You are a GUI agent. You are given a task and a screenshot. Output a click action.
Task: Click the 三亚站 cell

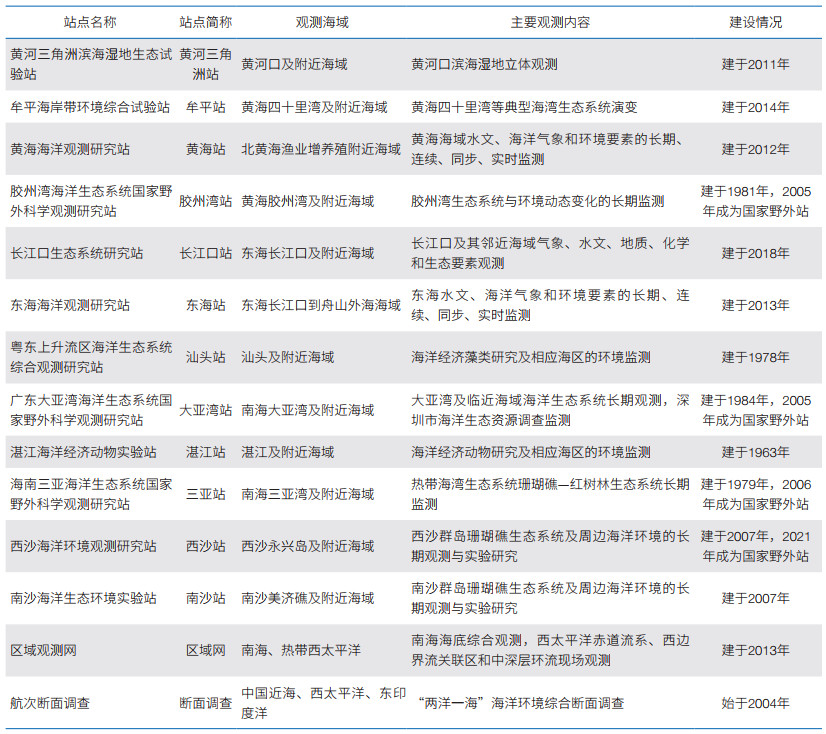coord(205,494)
